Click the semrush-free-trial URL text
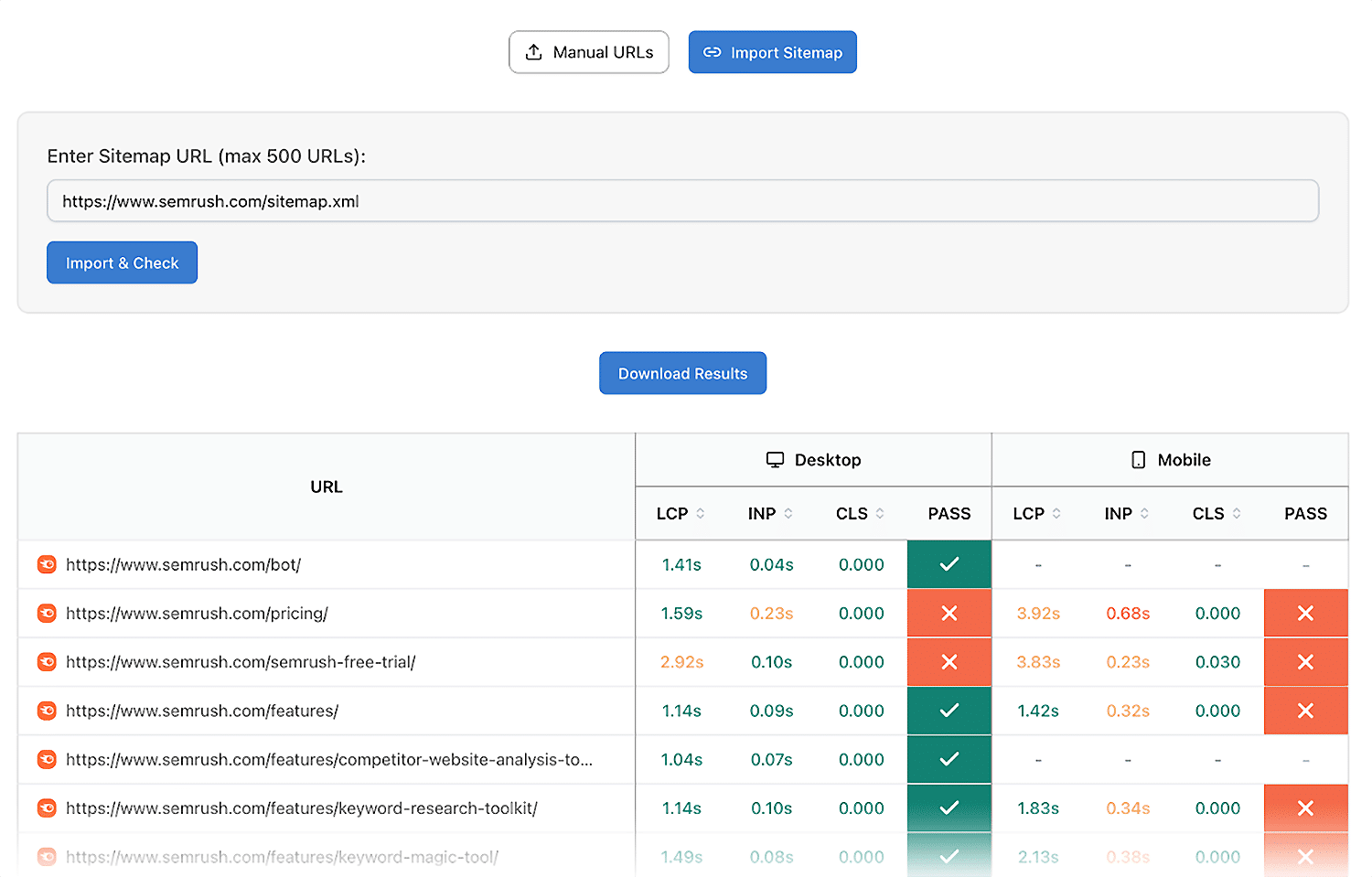 pos(241,661)
